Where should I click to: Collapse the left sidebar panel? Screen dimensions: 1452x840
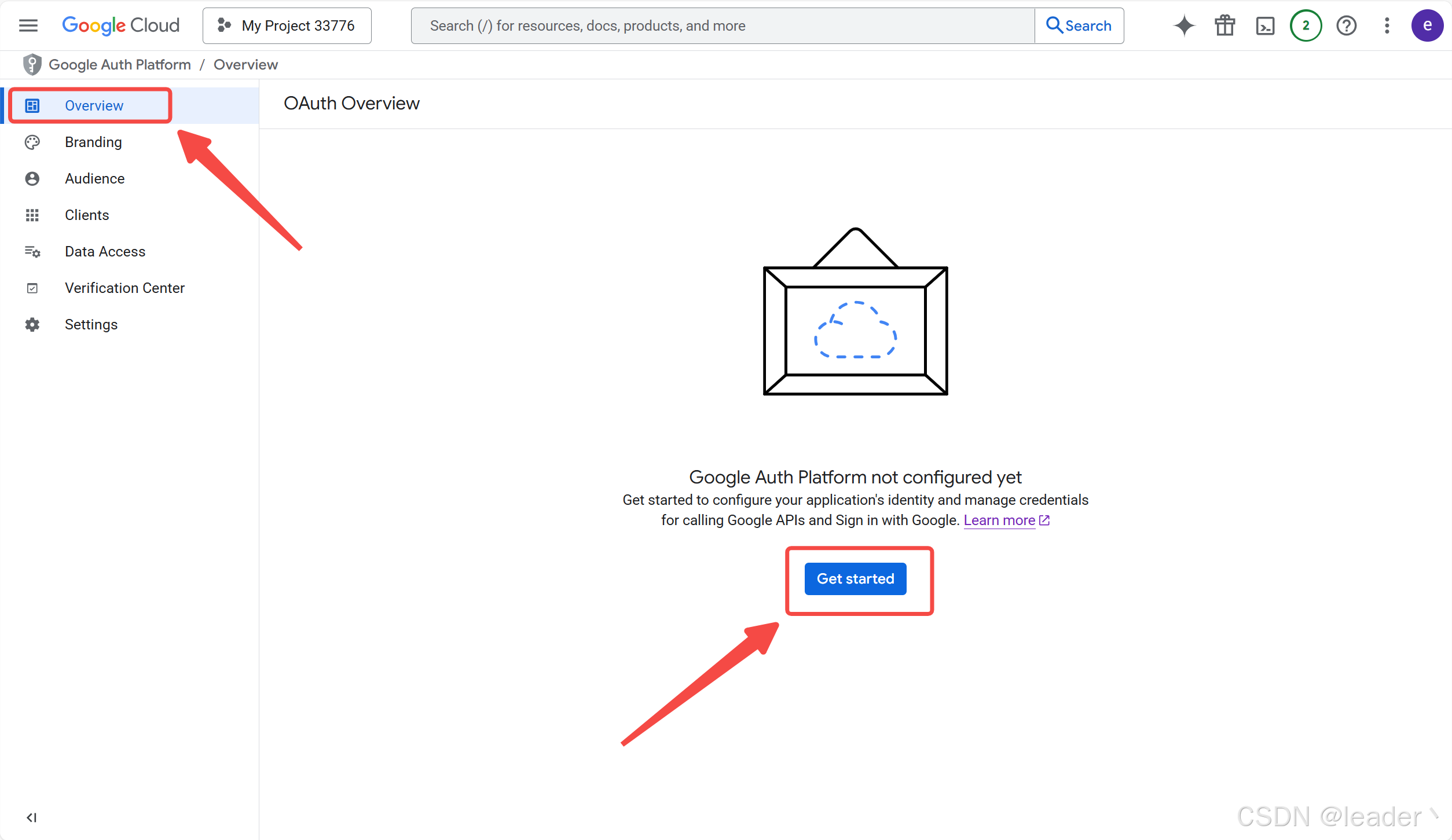pyautogui.click(x=31, y=817)
